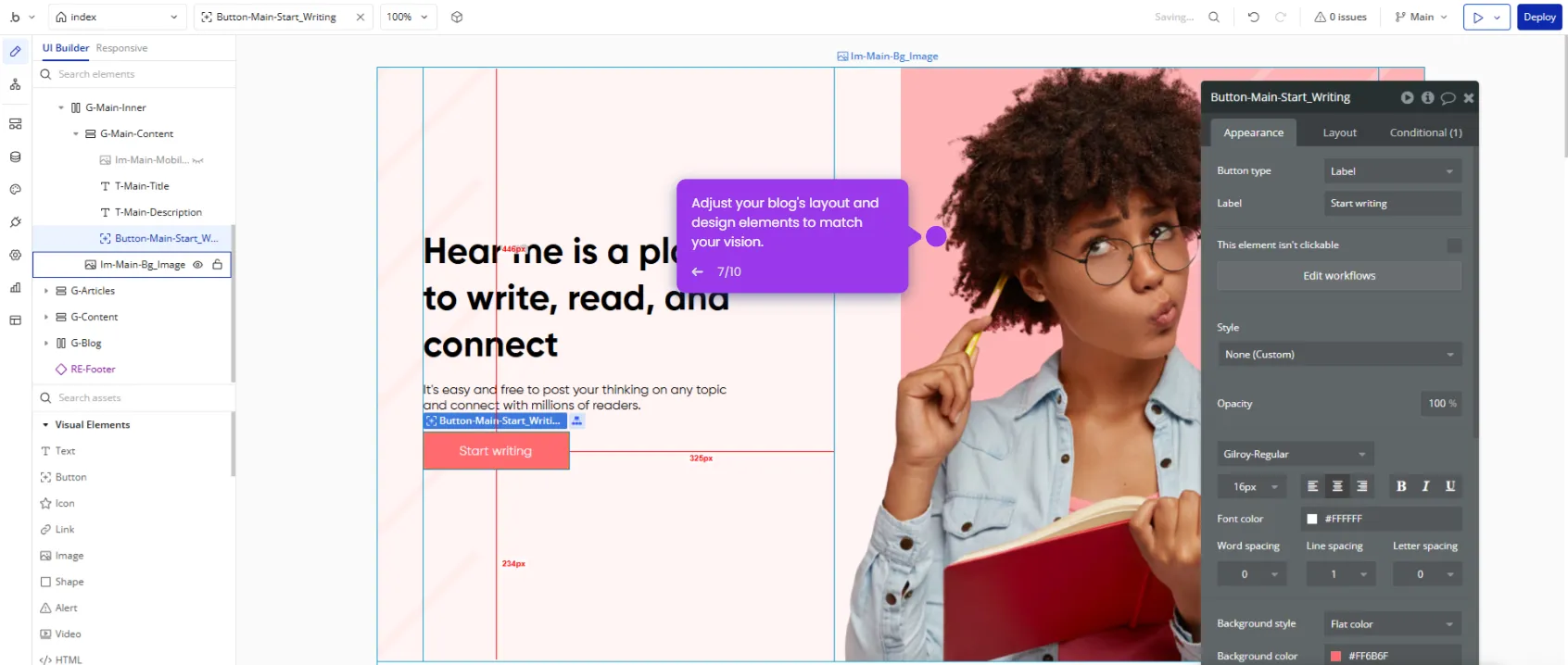Open the index page dropdown
1568x665 pixels.
point(117,17)
